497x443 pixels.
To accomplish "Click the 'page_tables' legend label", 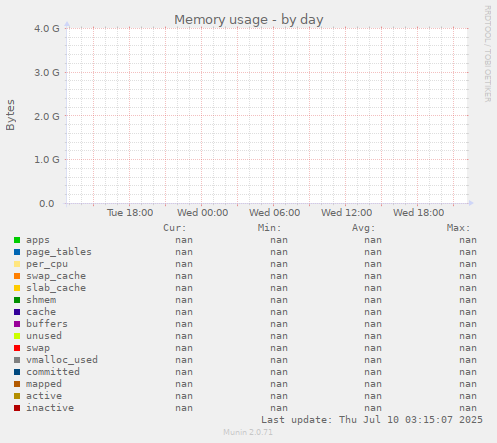I will pos(59,252).
